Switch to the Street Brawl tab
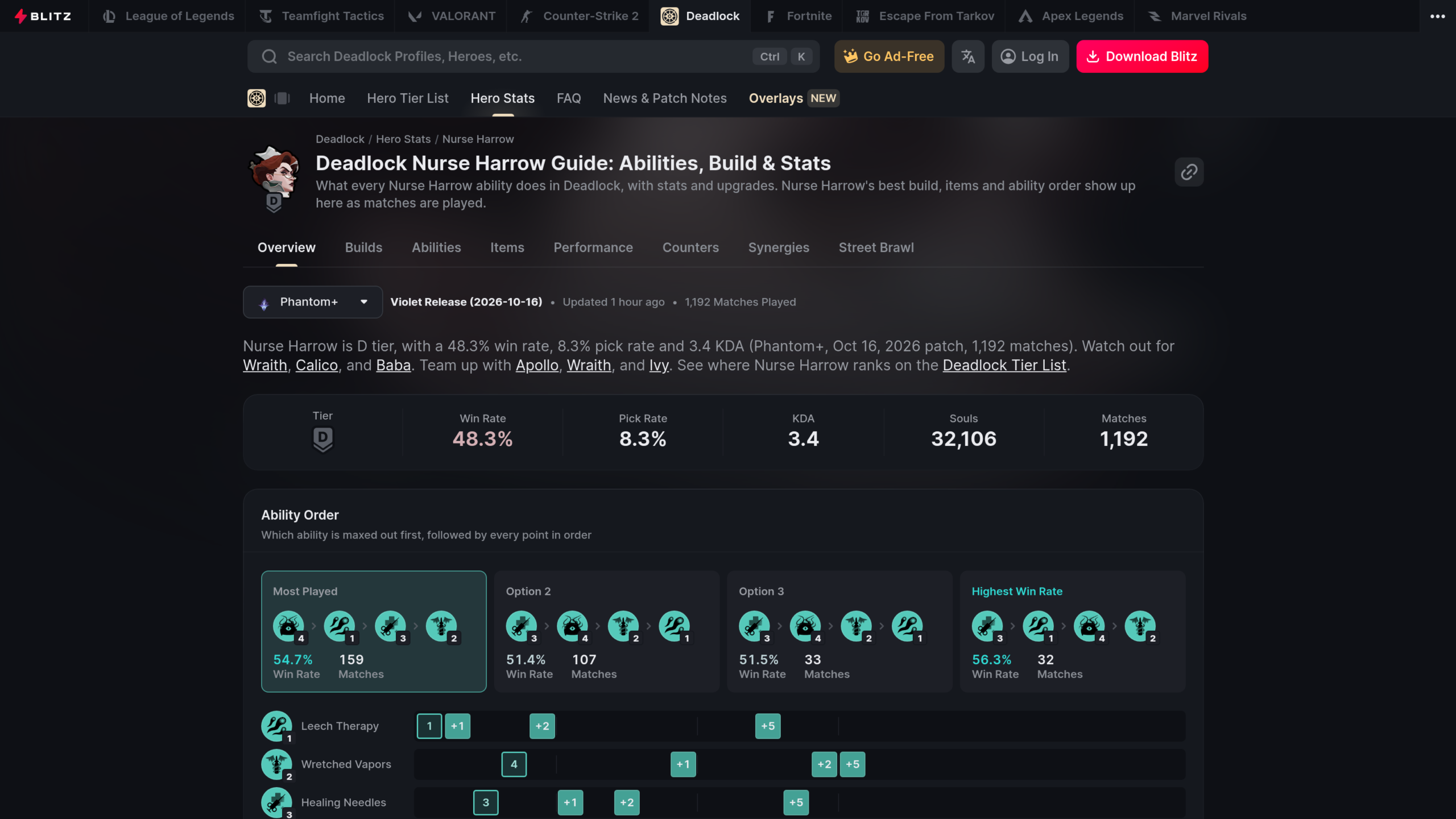 [x=876, y=247]
